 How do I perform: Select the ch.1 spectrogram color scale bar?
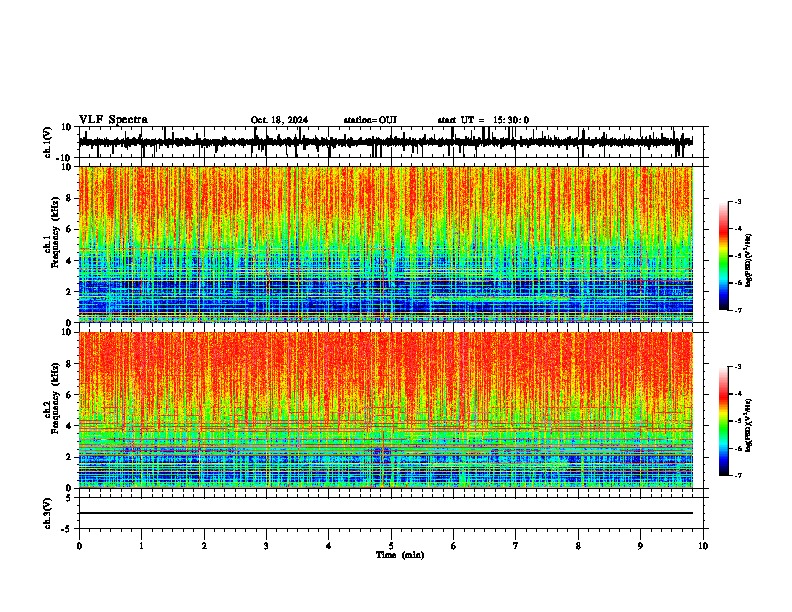[723, 256]
